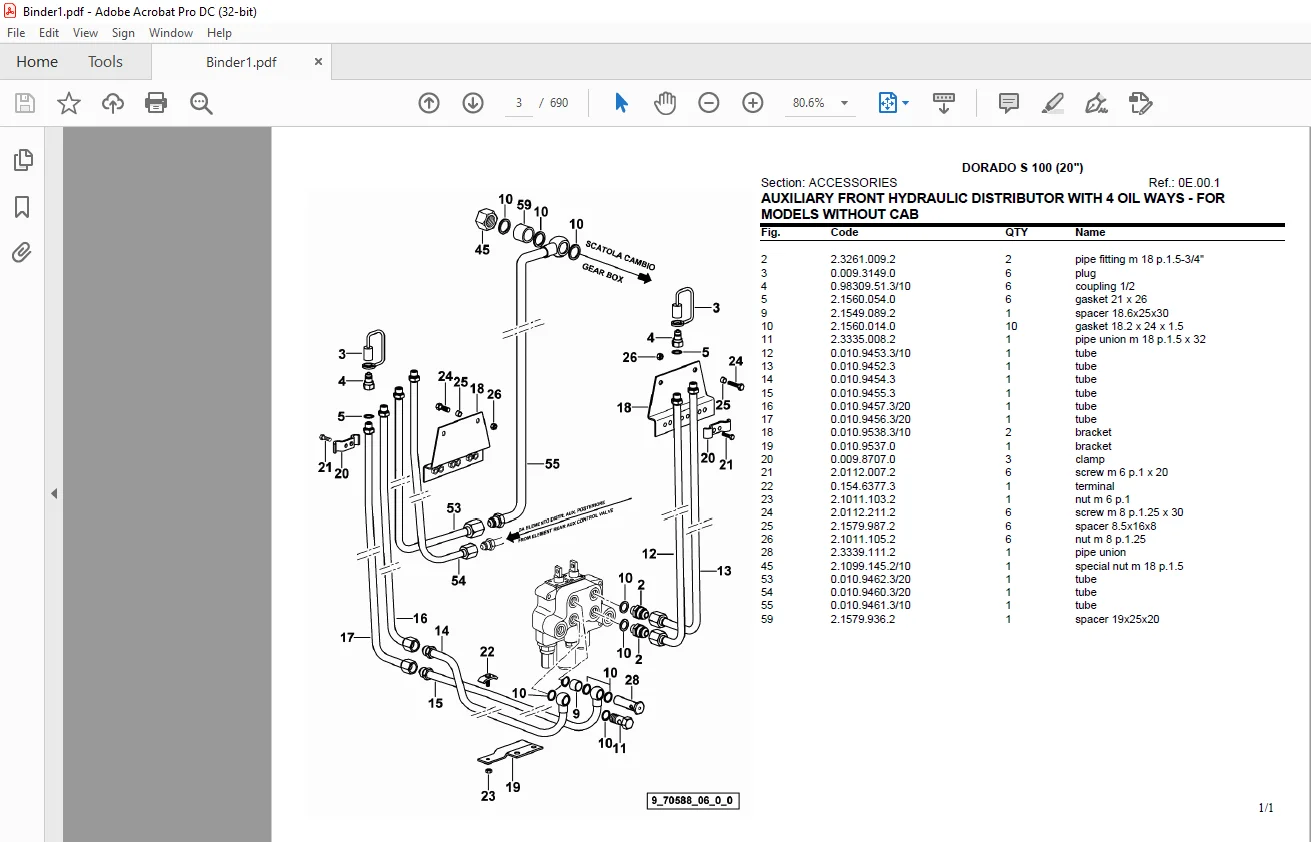1311x842 pixels.
Task: Click the page number input field
Action: [519, 103]
